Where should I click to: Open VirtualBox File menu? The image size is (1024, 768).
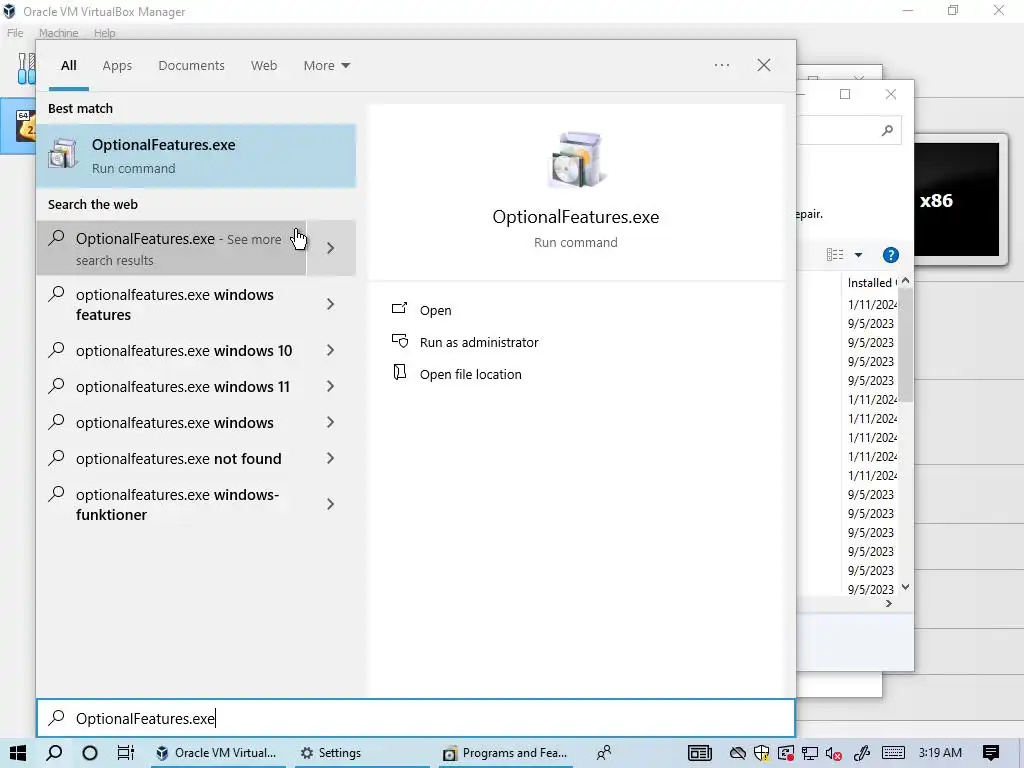tap(15, 33)
